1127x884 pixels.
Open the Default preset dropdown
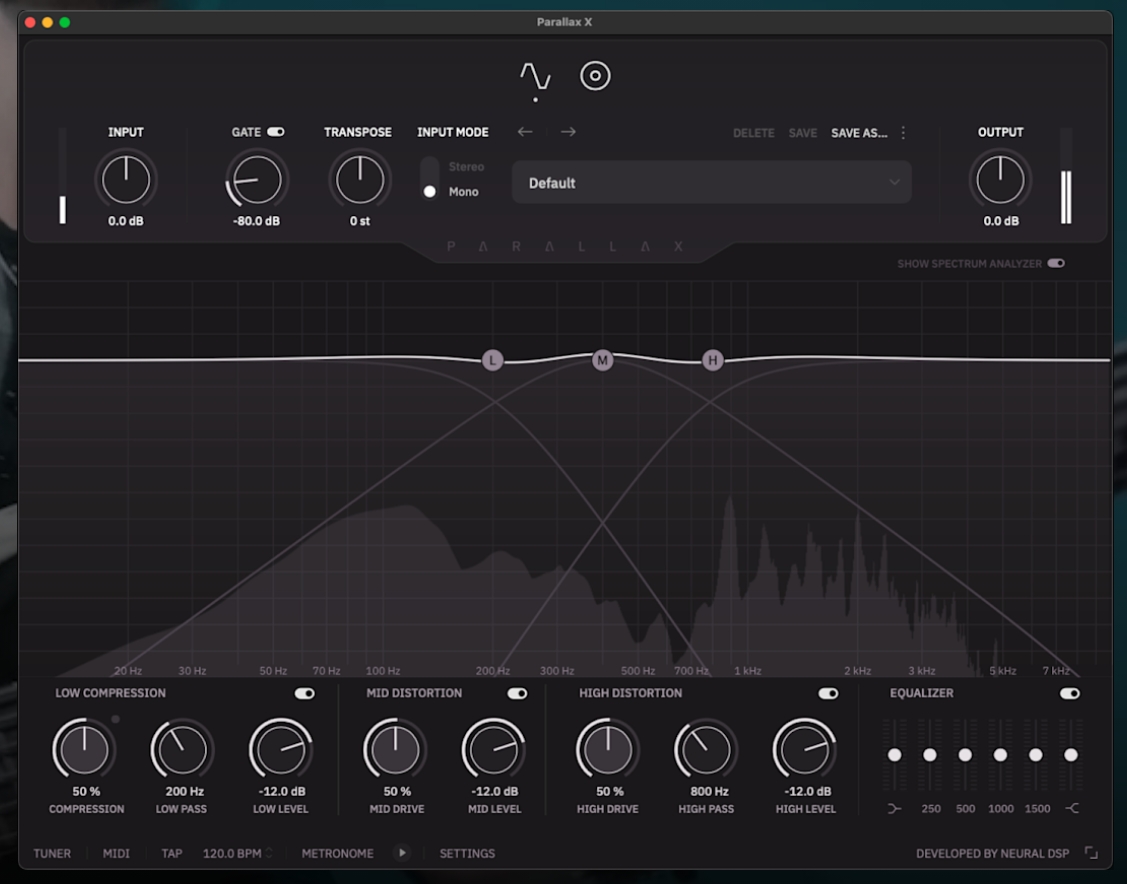coord(711,182)
